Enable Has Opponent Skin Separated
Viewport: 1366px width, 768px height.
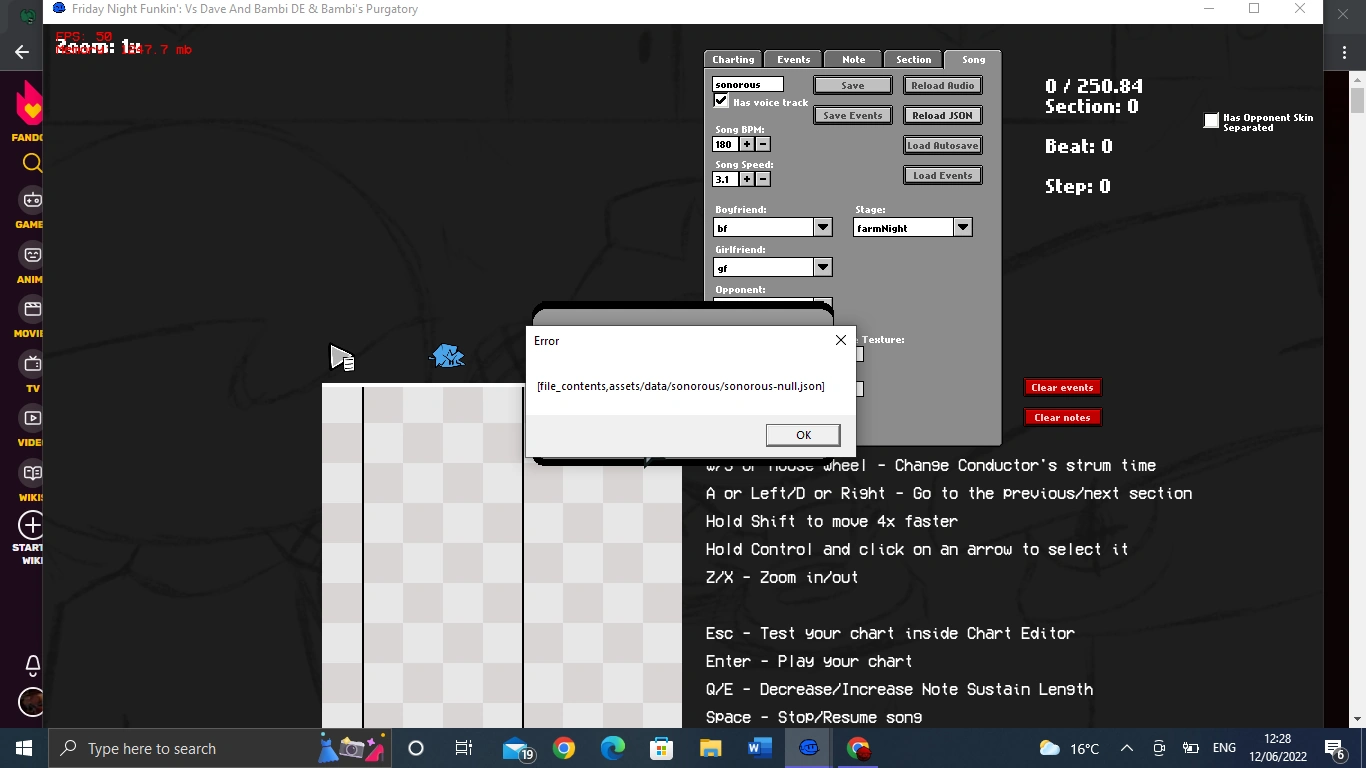click(x=1209, y=121)
